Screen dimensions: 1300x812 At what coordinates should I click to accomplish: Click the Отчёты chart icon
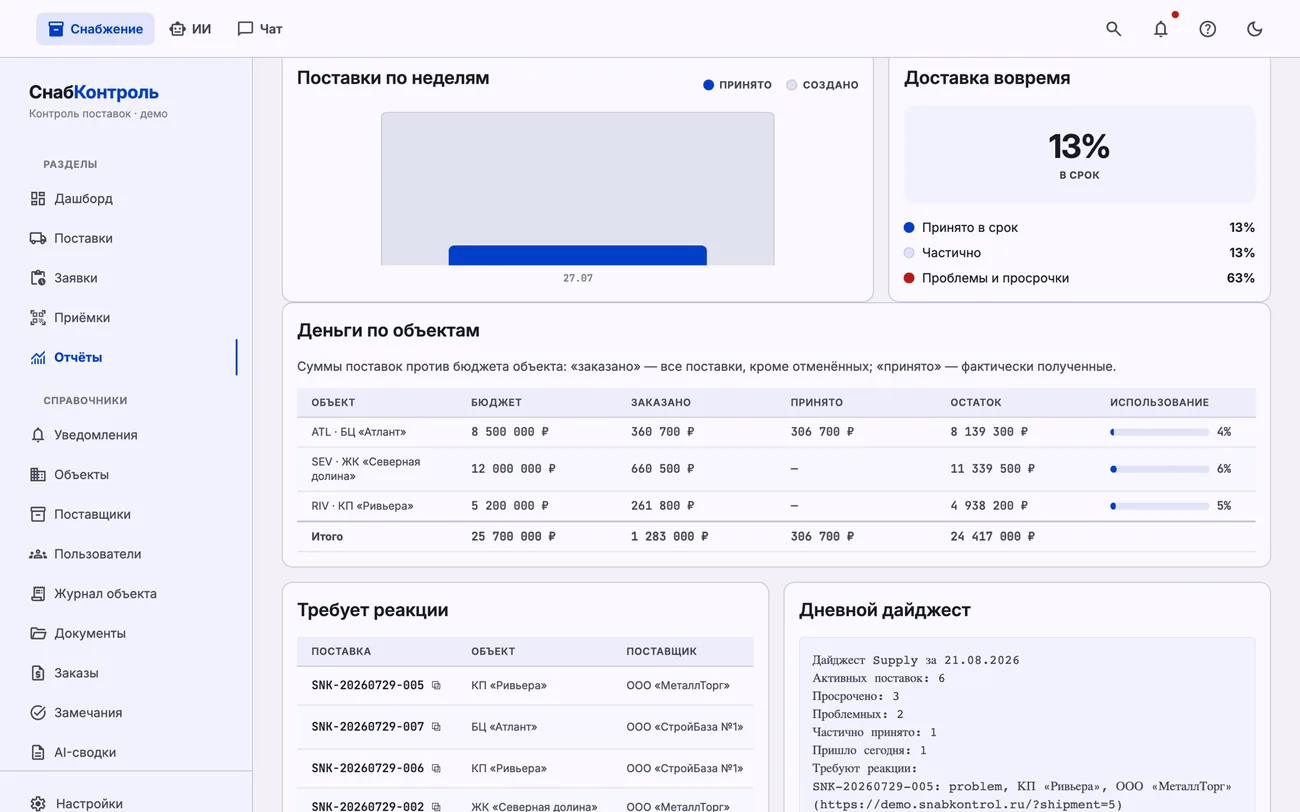[x=38, y=357]
